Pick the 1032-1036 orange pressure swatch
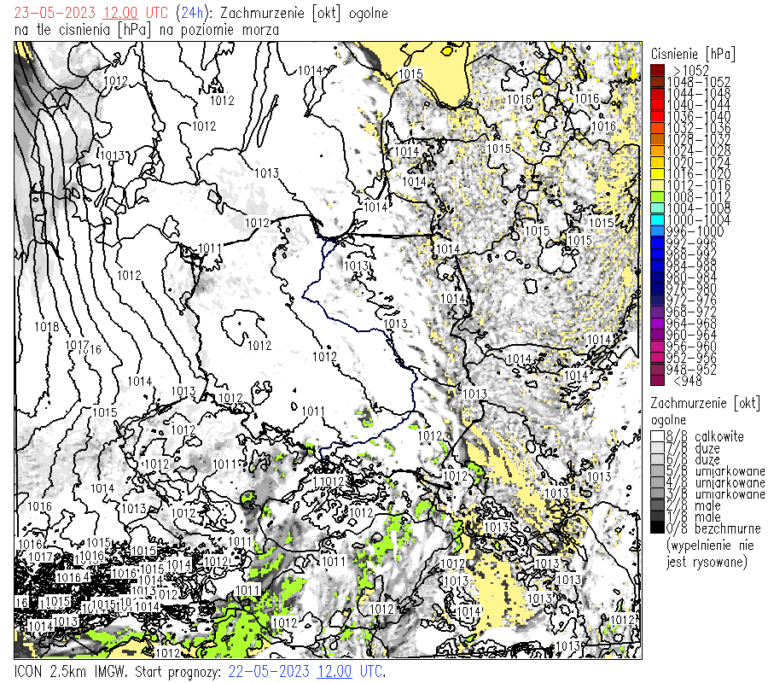 (657, 127)
